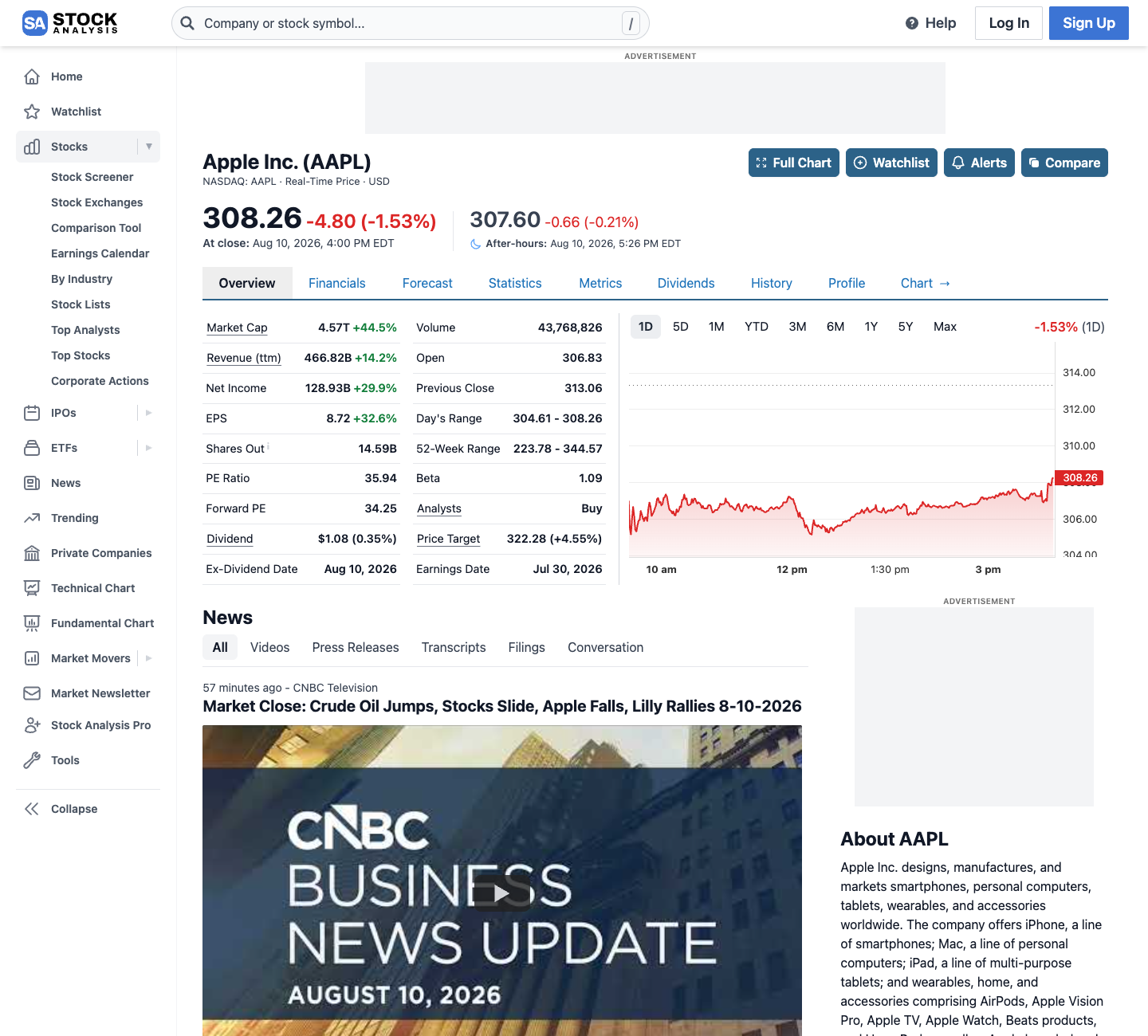Click the Fundamental Chart icon
Screen dimensions: 1148x1036
tap(32, 623)
